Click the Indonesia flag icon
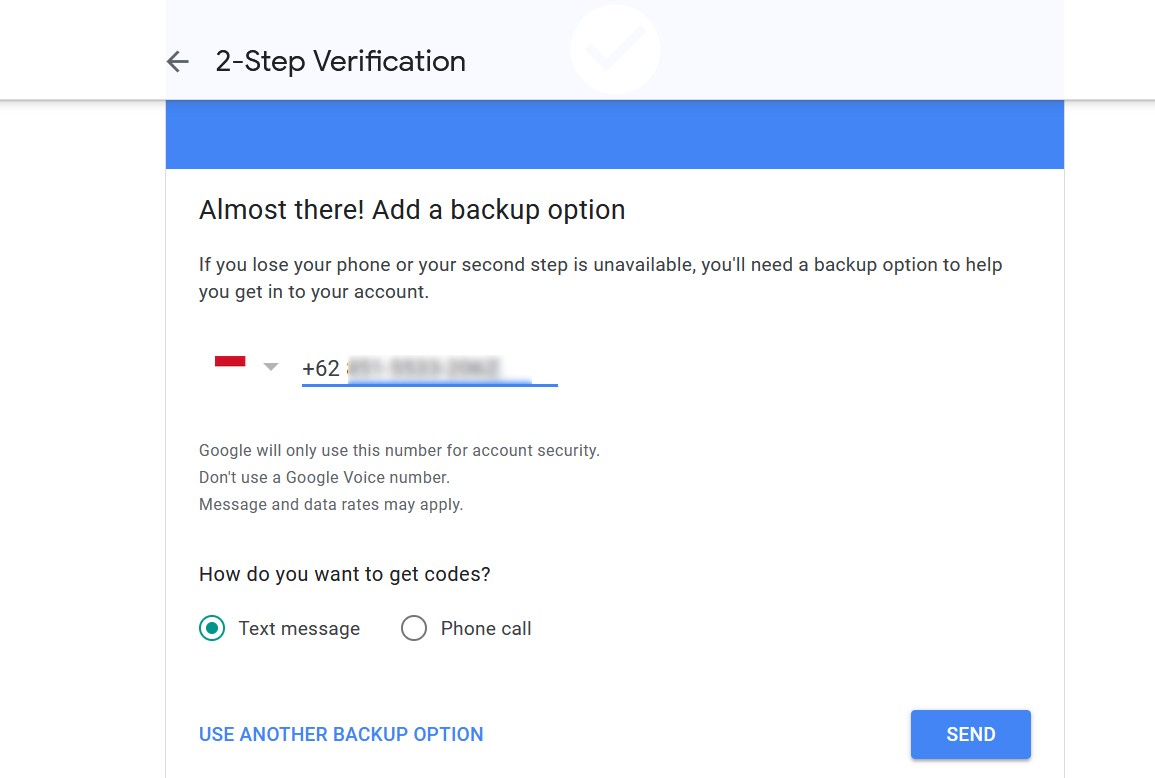The height and width of the screenshot is (778, 1155). click(x=230, y=362)
